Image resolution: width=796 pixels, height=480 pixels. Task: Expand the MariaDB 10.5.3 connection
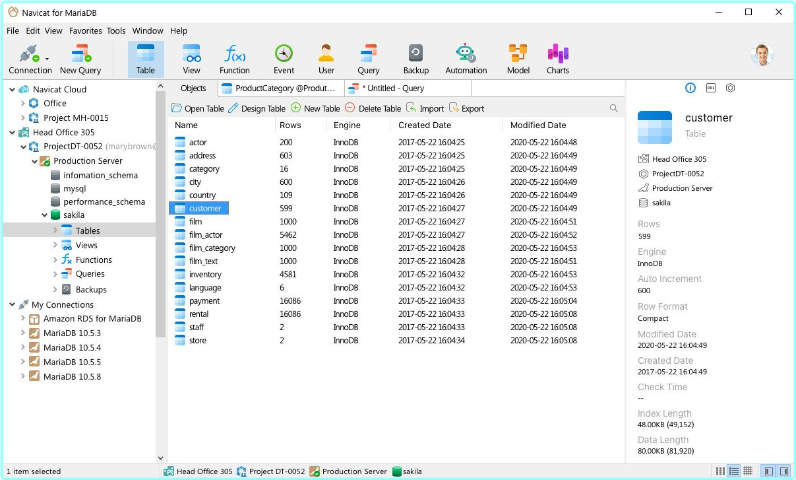click(23, 333)
